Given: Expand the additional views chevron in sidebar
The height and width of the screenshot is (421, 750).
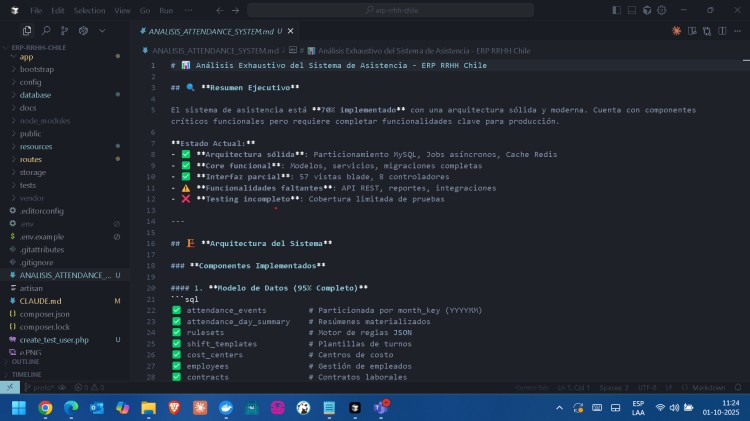Looking at the screenshot, I should pyautogui.click(x=102, y=31).
